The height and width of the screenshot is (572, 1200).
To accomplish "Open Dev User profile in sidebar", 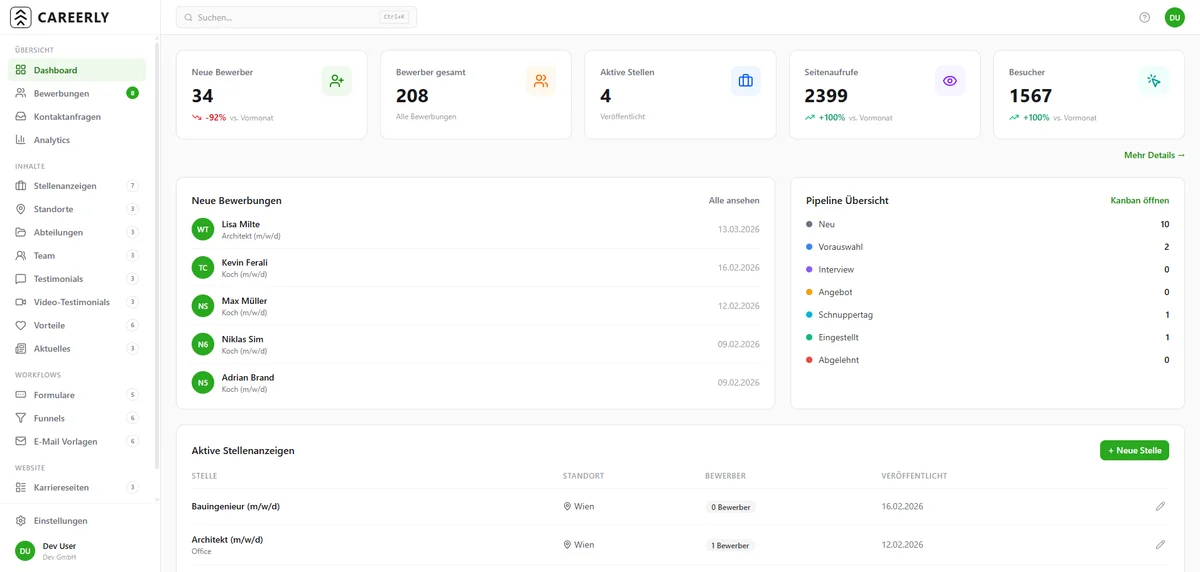I will pyautogui.click(x=77, y=550).
